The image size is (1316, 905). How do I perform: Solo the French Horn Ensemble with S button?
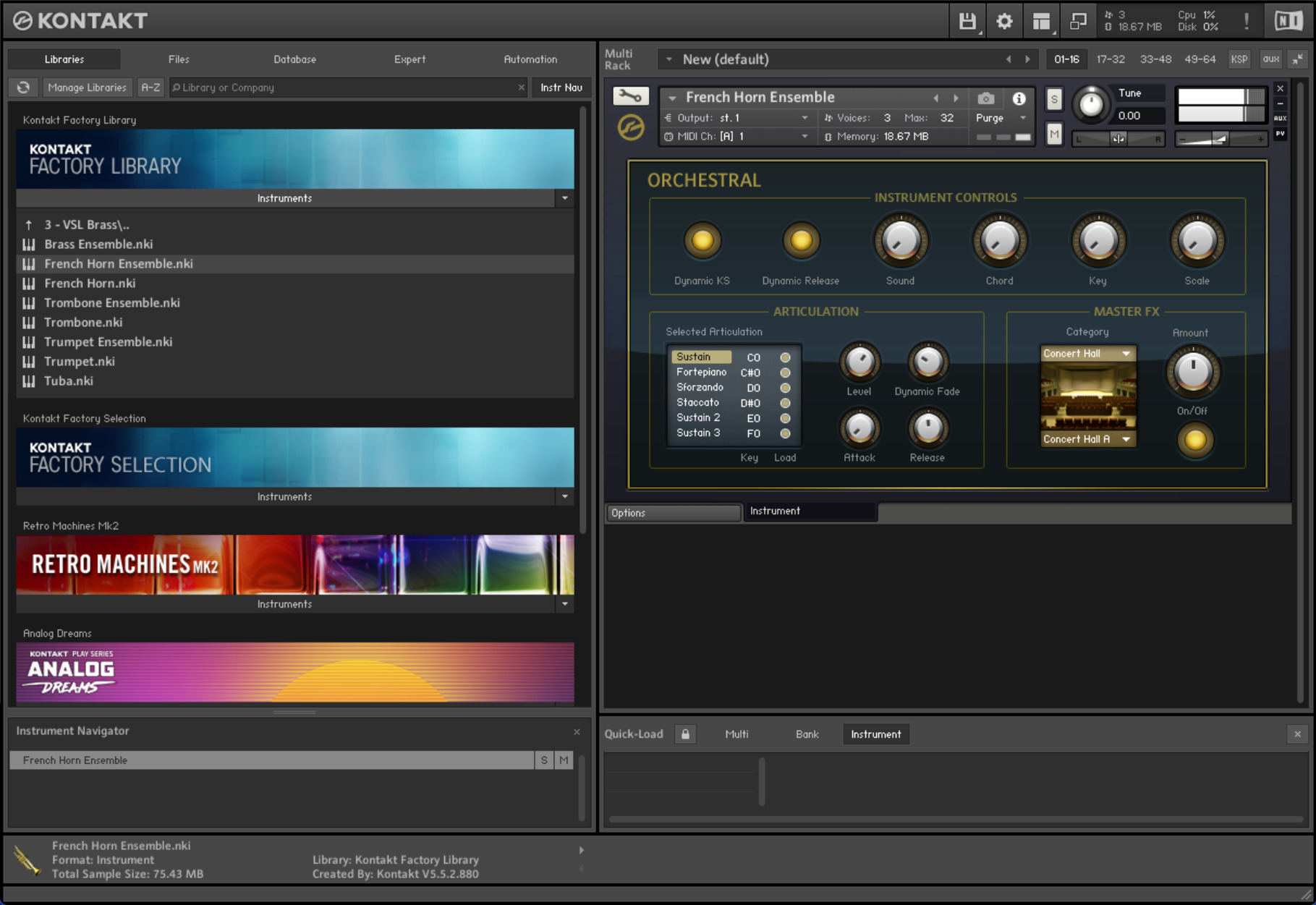pos(1054,99)
